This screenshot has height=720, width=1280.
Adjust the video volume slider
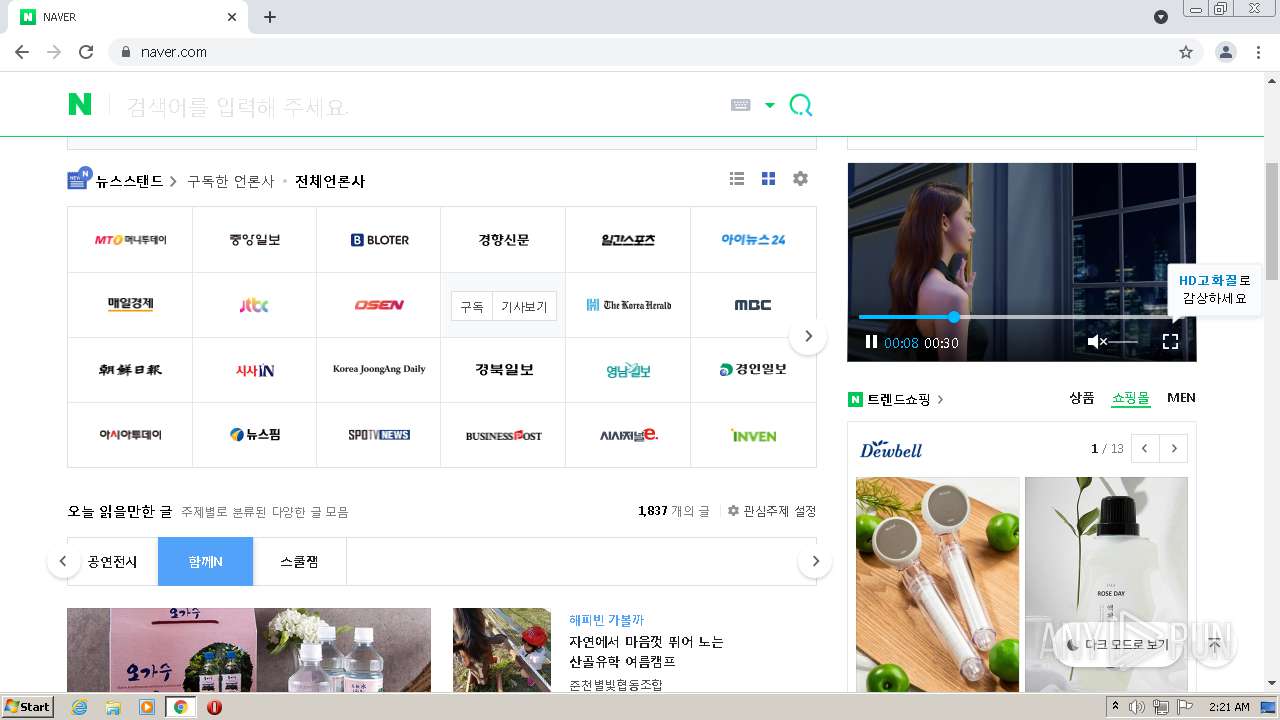coord(1124,342)
